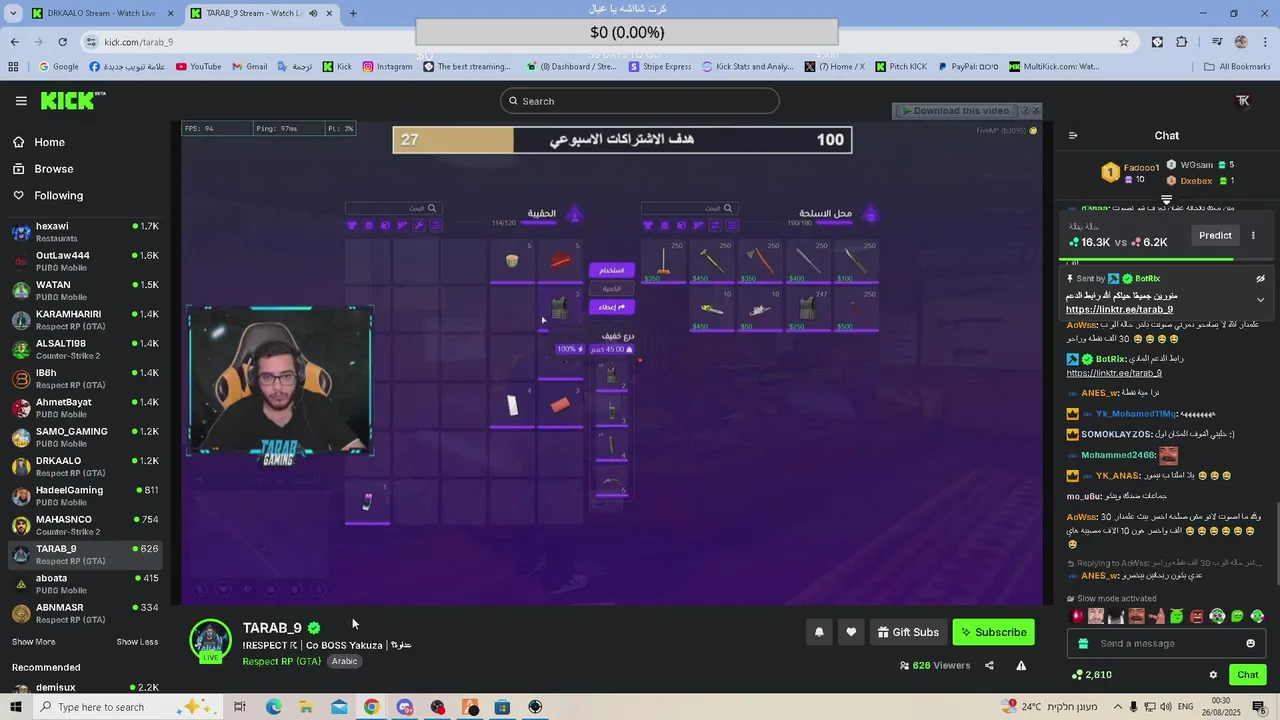Bookmark this page with star icon
Viewport: 1280px width, 720px height.
coord(1124,42)
